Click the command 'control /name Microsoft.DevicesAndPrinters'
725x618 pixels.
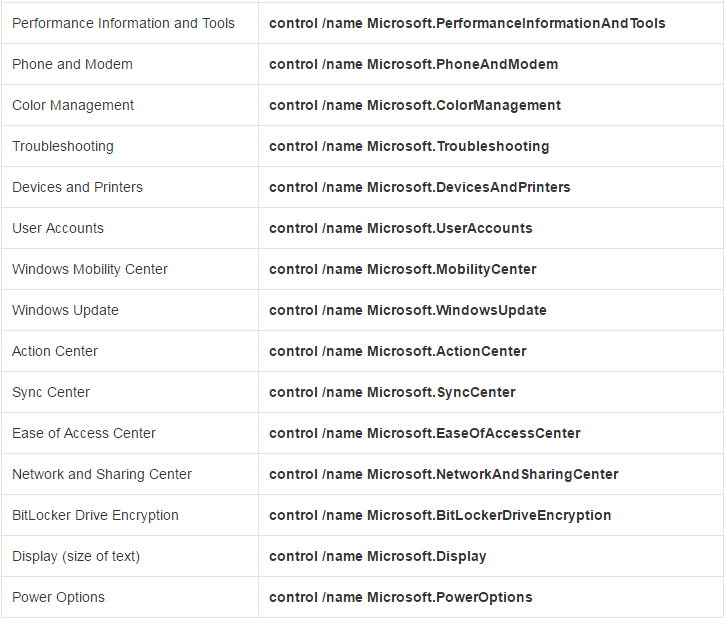coord(419,187)
